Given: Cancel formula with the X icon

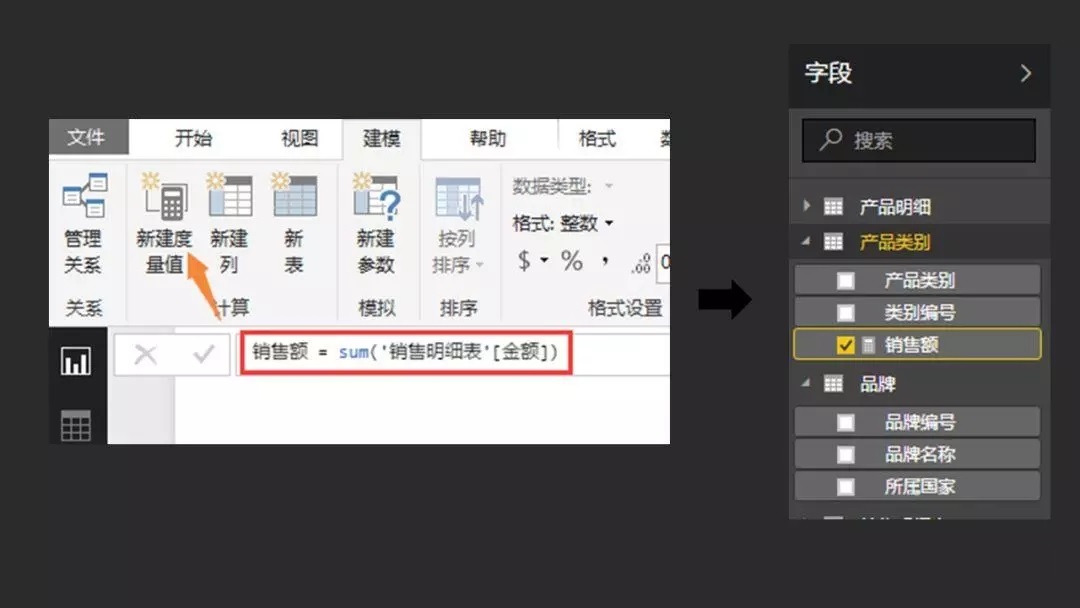Looking at the screenshot, I should [145, 355].
